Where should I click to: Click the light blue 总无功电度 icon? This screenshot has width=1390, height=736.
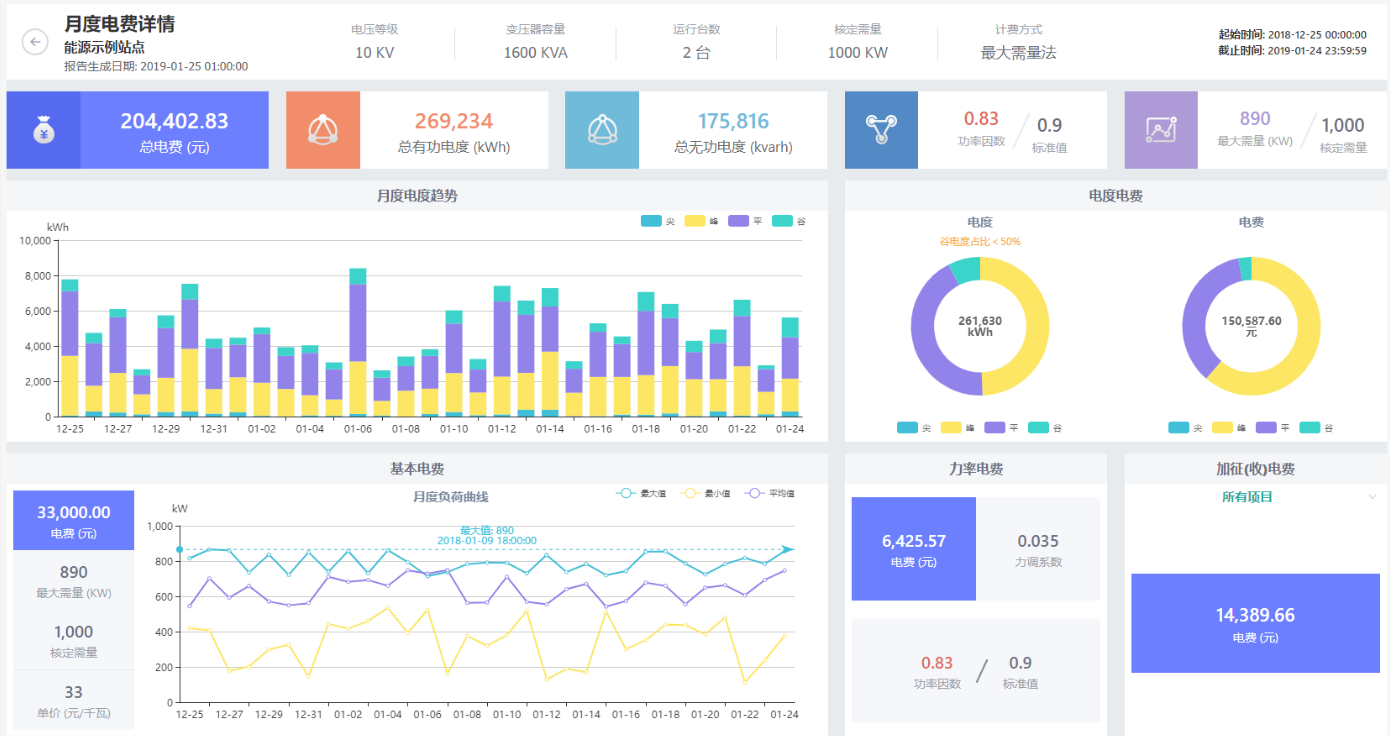[601, 130]
